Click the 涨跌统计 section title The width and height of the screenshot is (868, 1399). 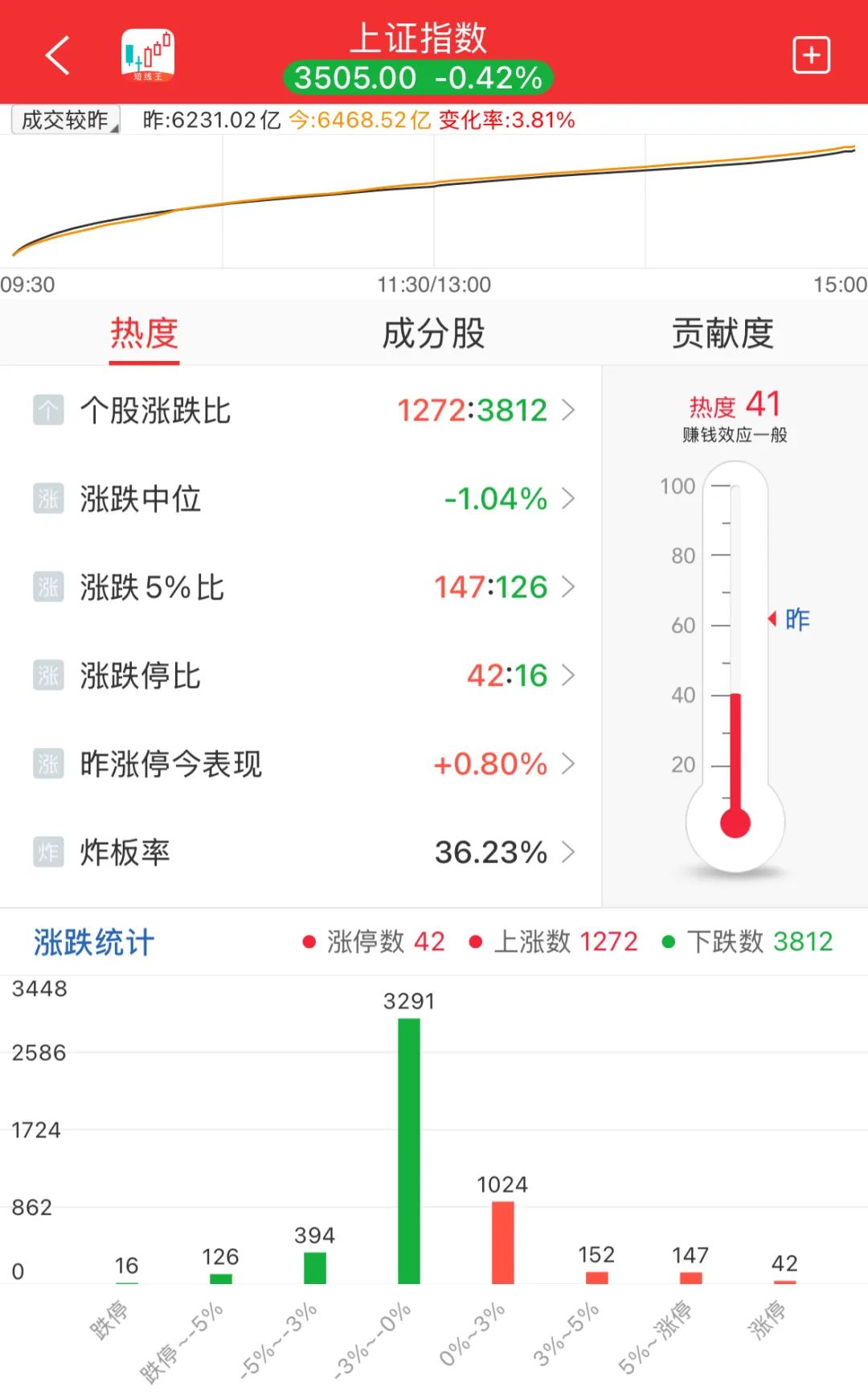pyautogui.click(x=94, y=942)
